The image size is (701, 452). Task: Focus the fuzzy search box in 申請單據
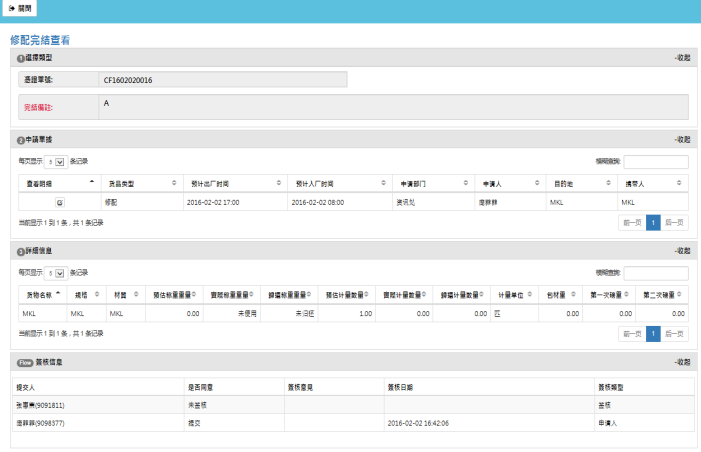[656, 161]
